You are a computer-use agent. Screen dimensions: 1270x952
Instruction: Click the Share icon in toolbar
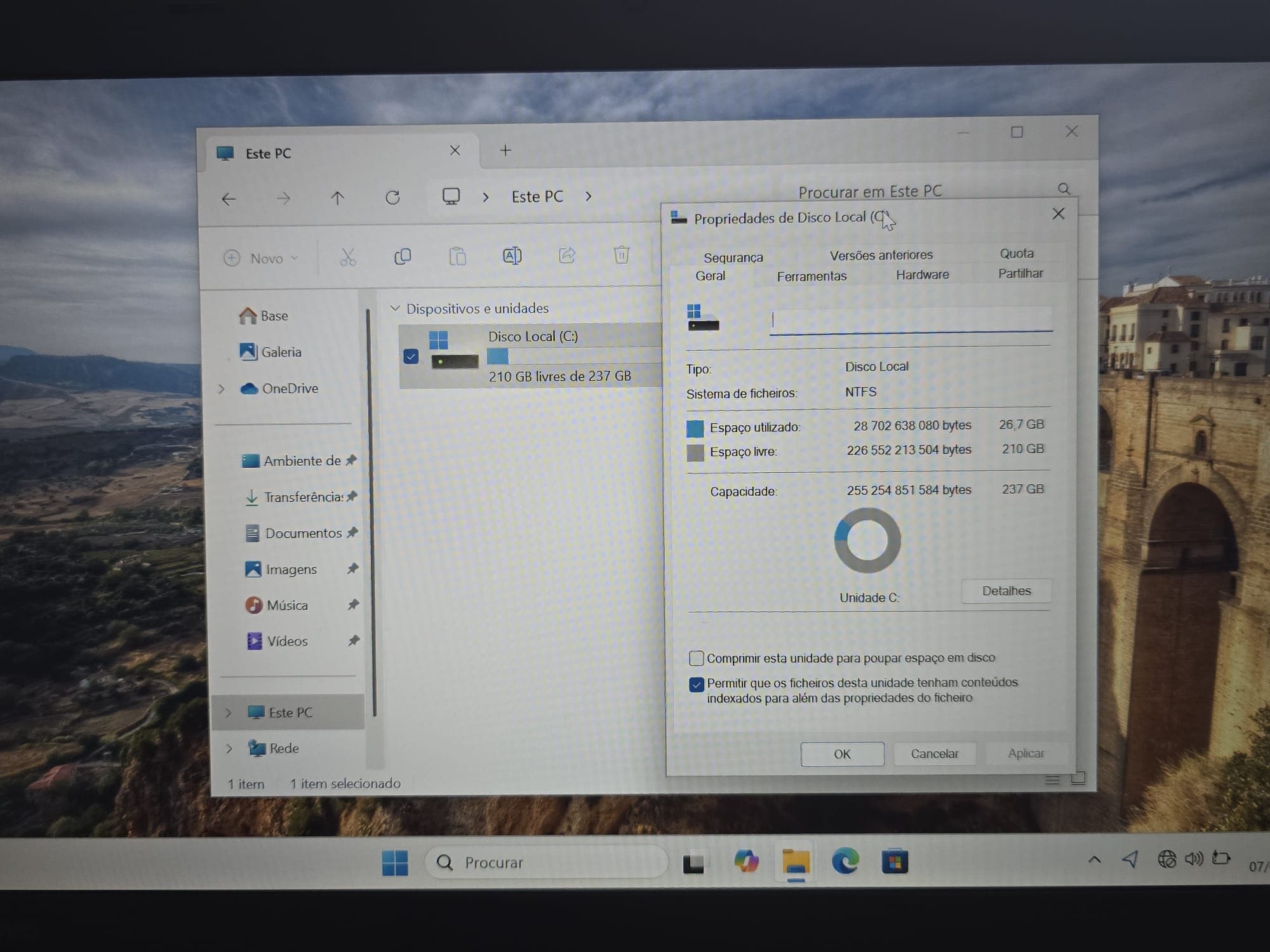tap(566, 255)
